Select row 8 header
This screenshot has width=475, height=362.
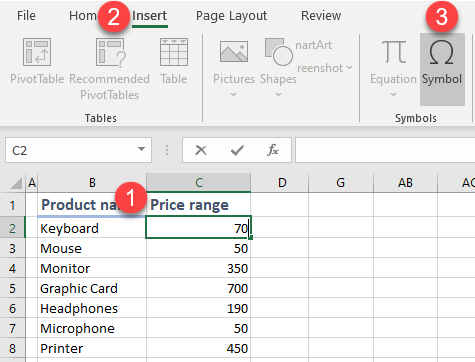(x=12, y=349)
